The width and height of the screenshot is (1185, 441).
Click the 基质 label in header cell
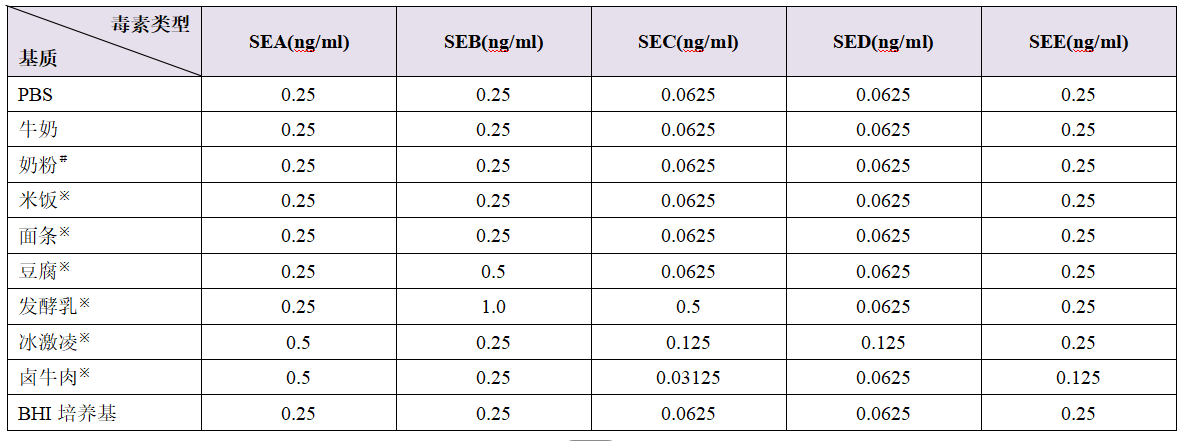pyautogui.click(x=38, y=58)
